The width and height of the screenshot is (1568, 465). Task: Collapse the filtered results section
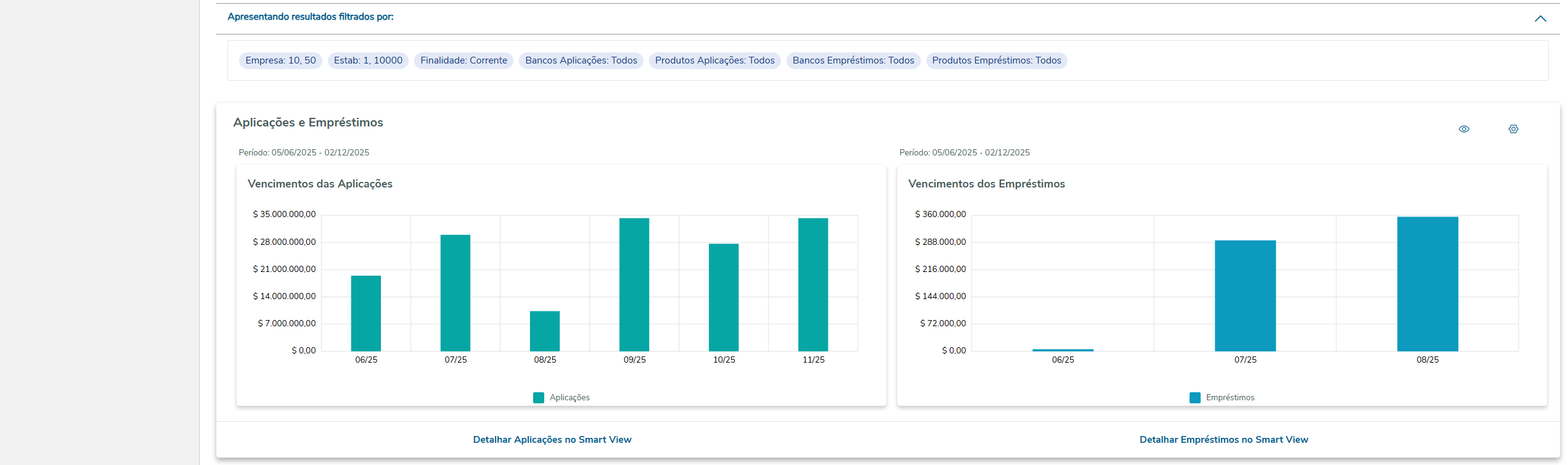pos(1540,19)
